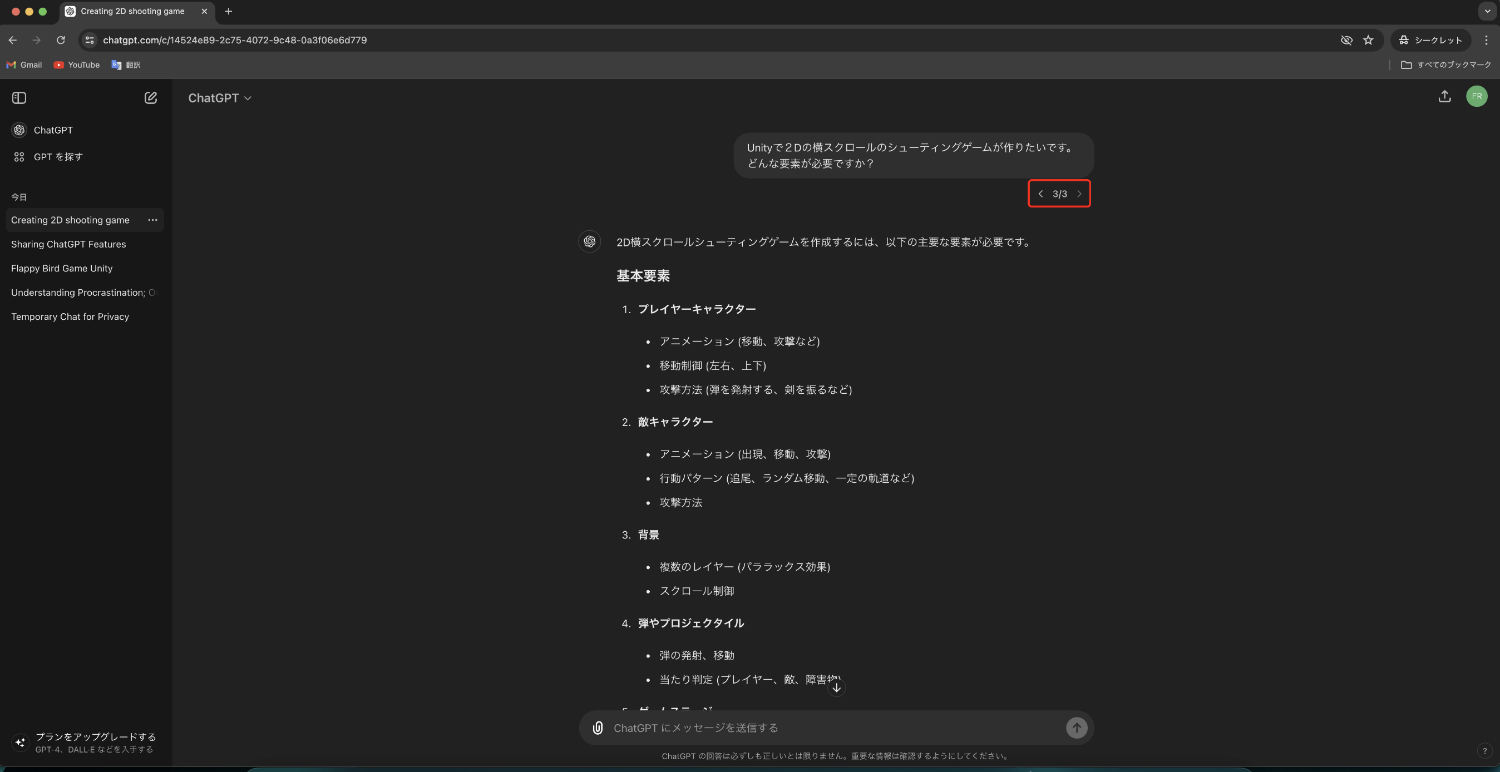Click the スクロール制御 bullet text
The width and height of the screenshot is (1500, 772).
pos(697,591)
